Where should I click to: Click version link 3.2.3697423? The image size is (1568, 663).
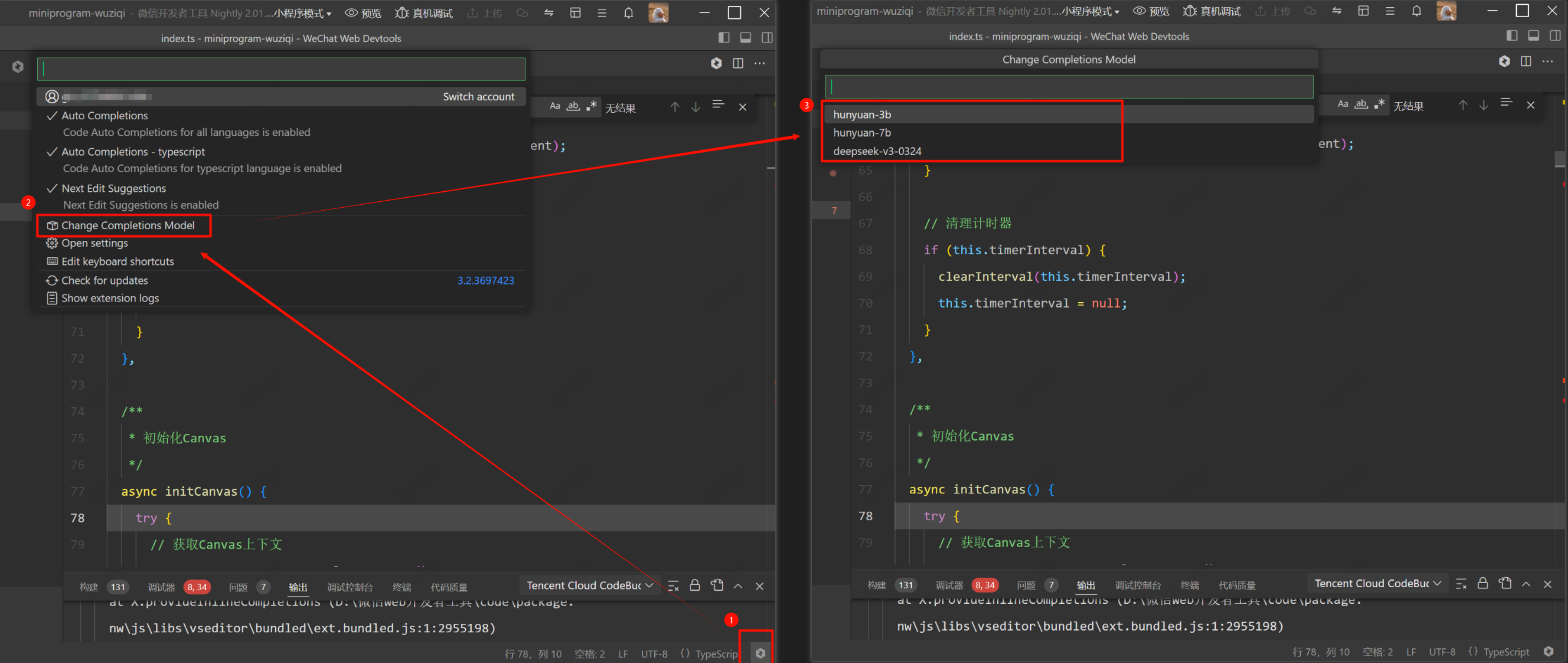[485, 281]
